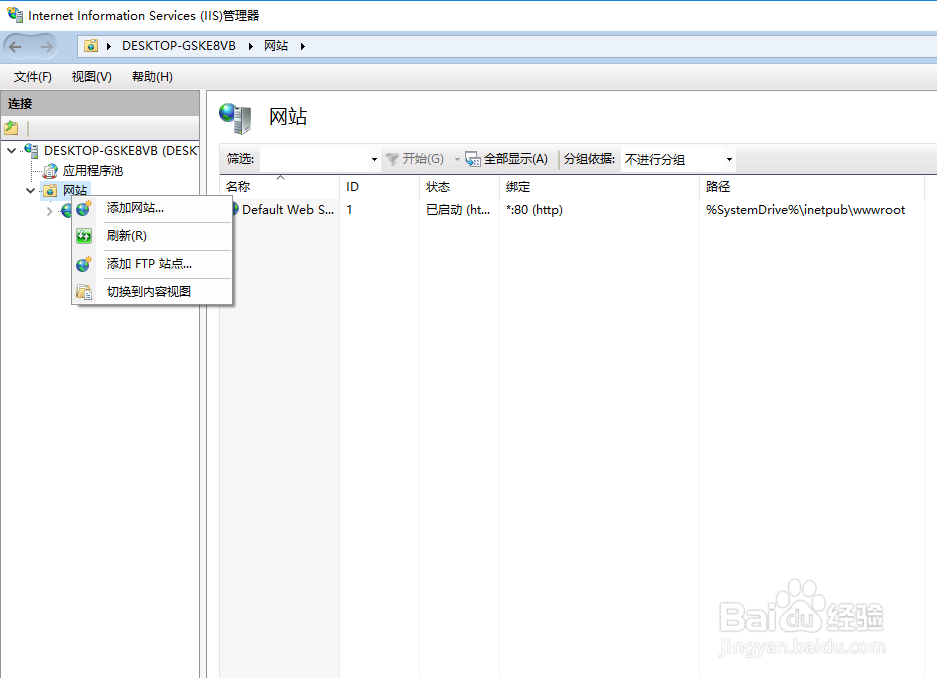Collapse the 网站 tree node
This screenshot has height=679, width=937.
click(x=30, y=191)
